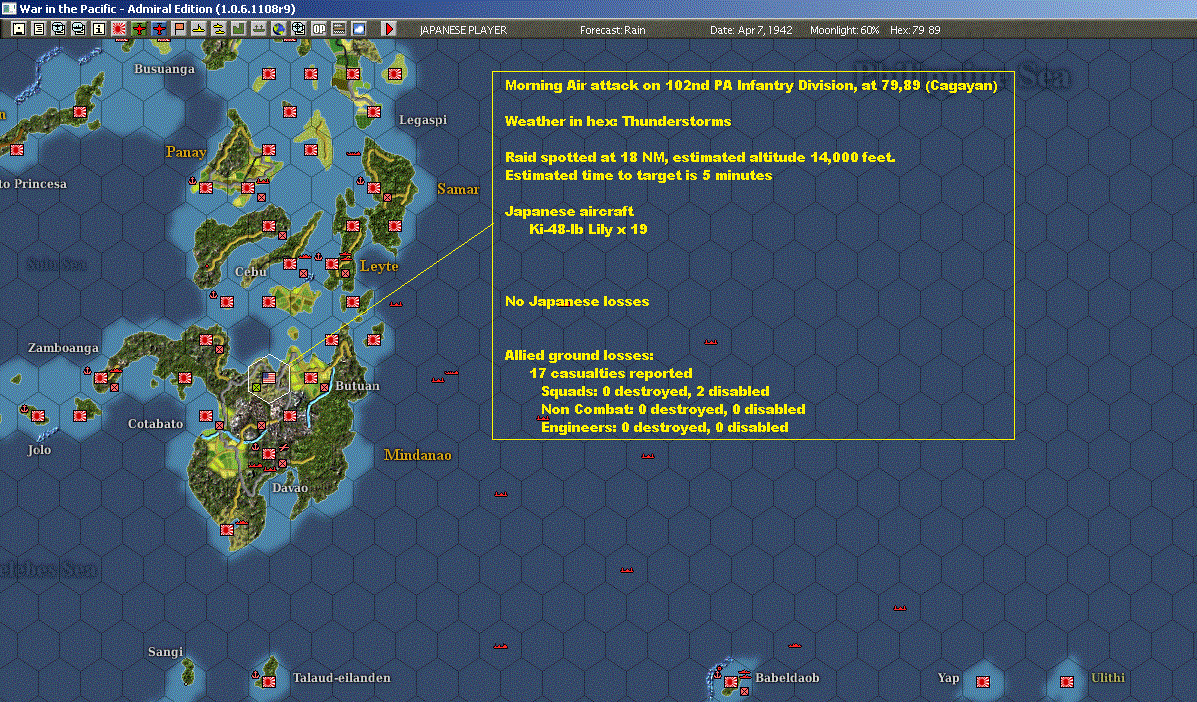Select the US flag unit at Cagayan

[269, 378]
